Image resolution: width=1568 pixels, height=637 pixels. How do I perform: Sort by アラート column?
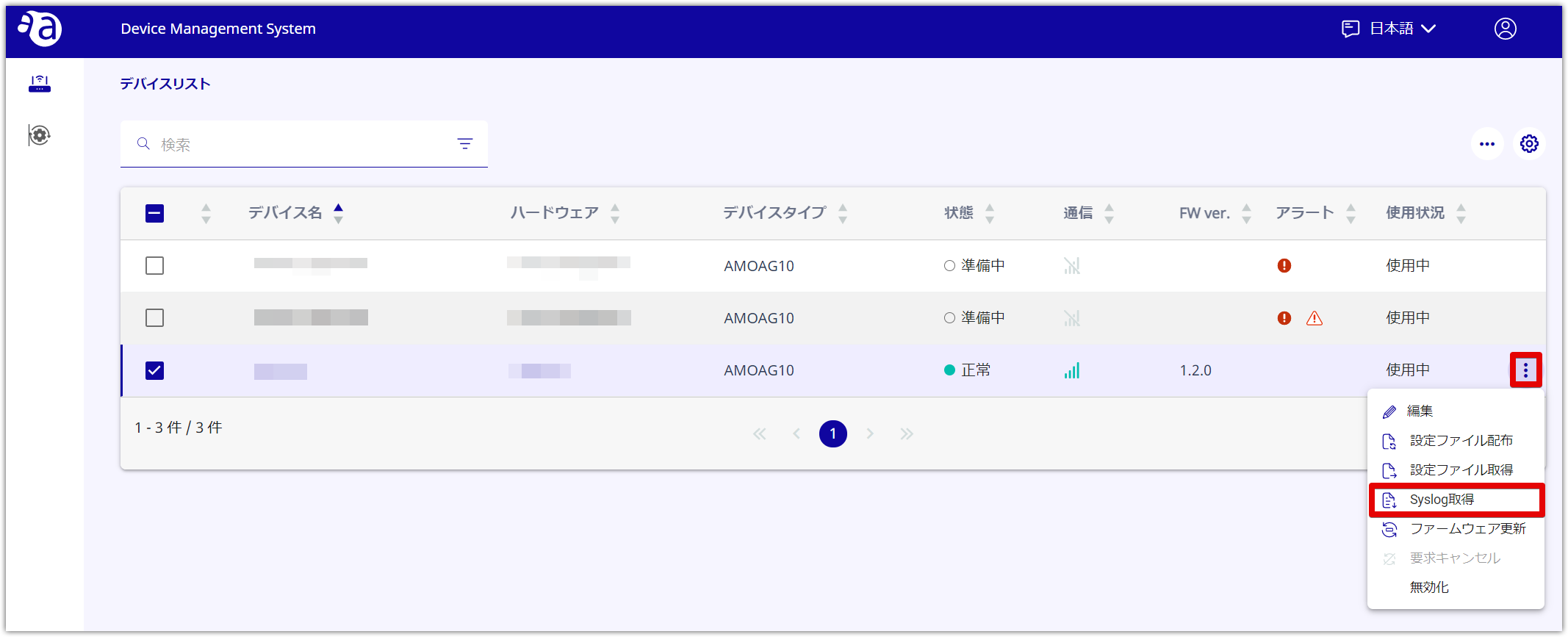click(1351, 213)
